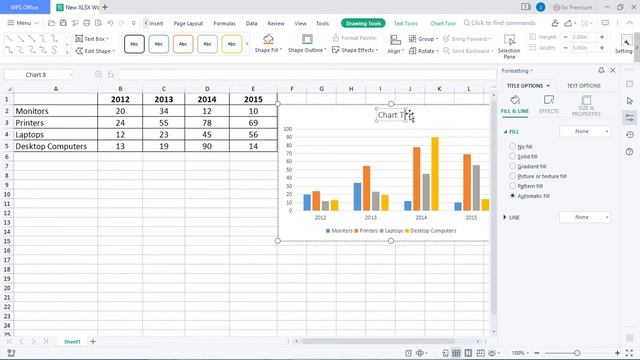The height and width of the screenshot is (360, 640).
Task: Expand the shape styles gallery
Action: click(x=247, y=44)
